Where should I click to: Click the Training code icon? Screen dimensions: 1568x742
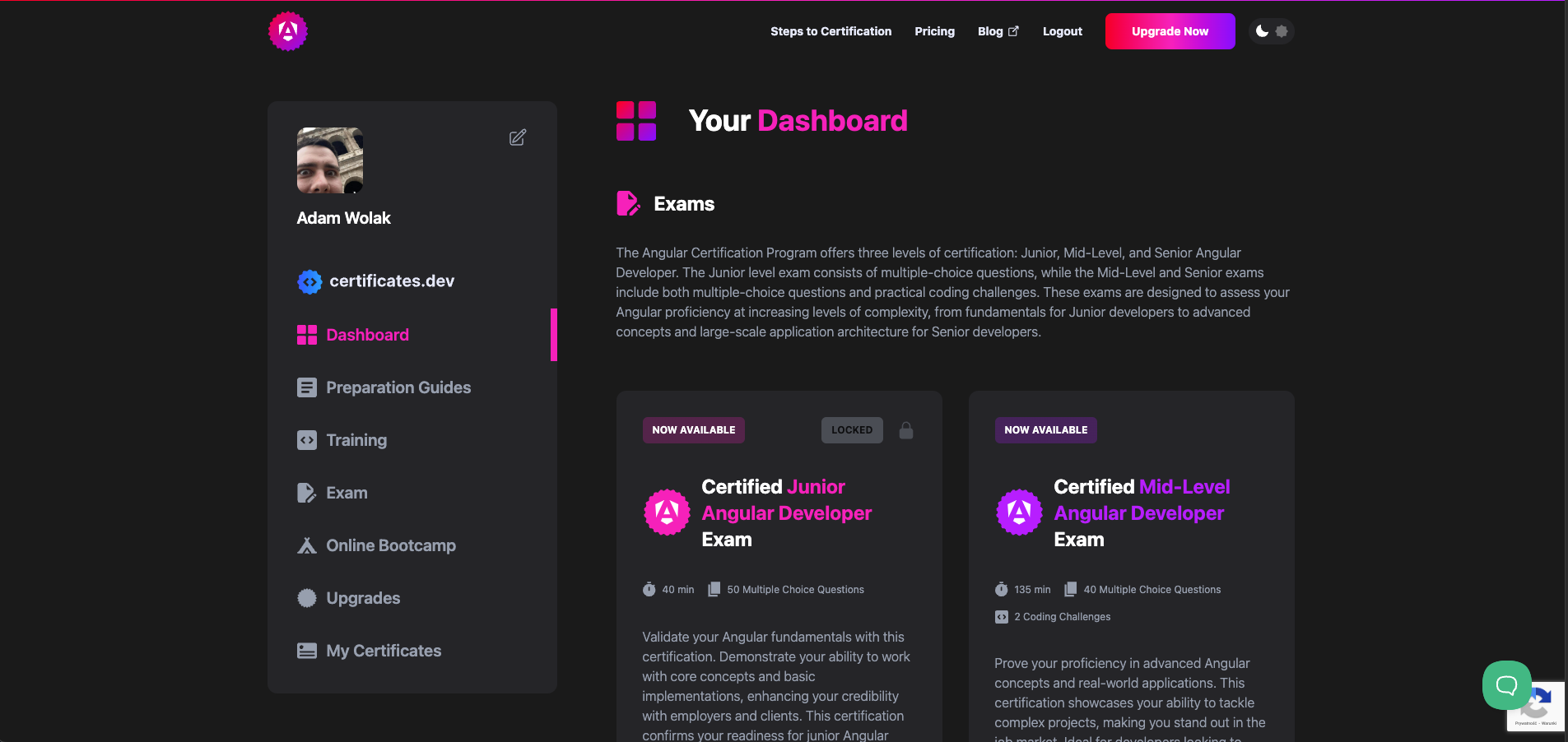pos(307,440)
